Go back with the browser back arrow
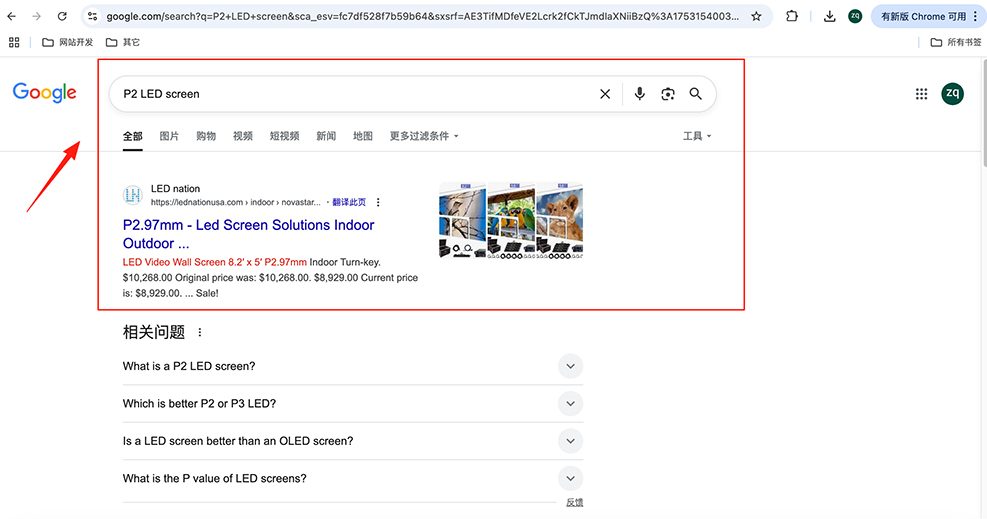The height and width of the screenshot is (519, 987). click(12, 16)
